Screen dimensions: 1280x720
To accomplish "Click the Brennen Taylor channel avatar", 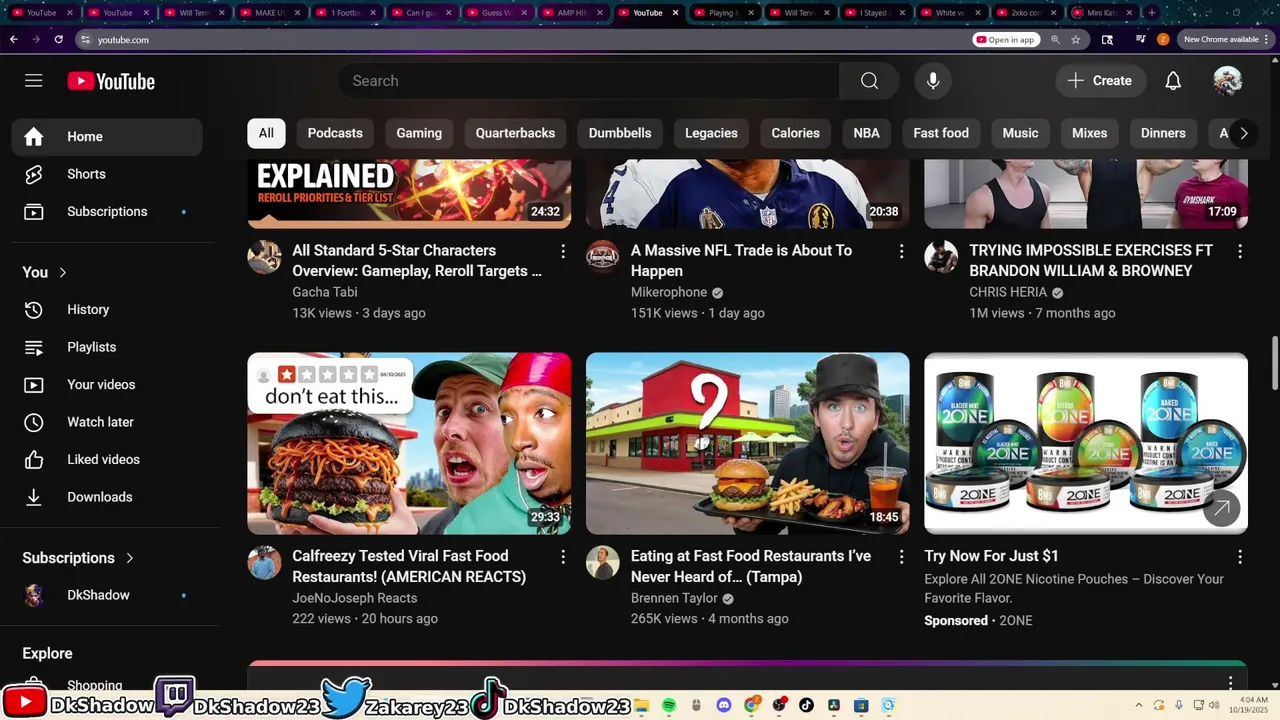I will (602, 563).
